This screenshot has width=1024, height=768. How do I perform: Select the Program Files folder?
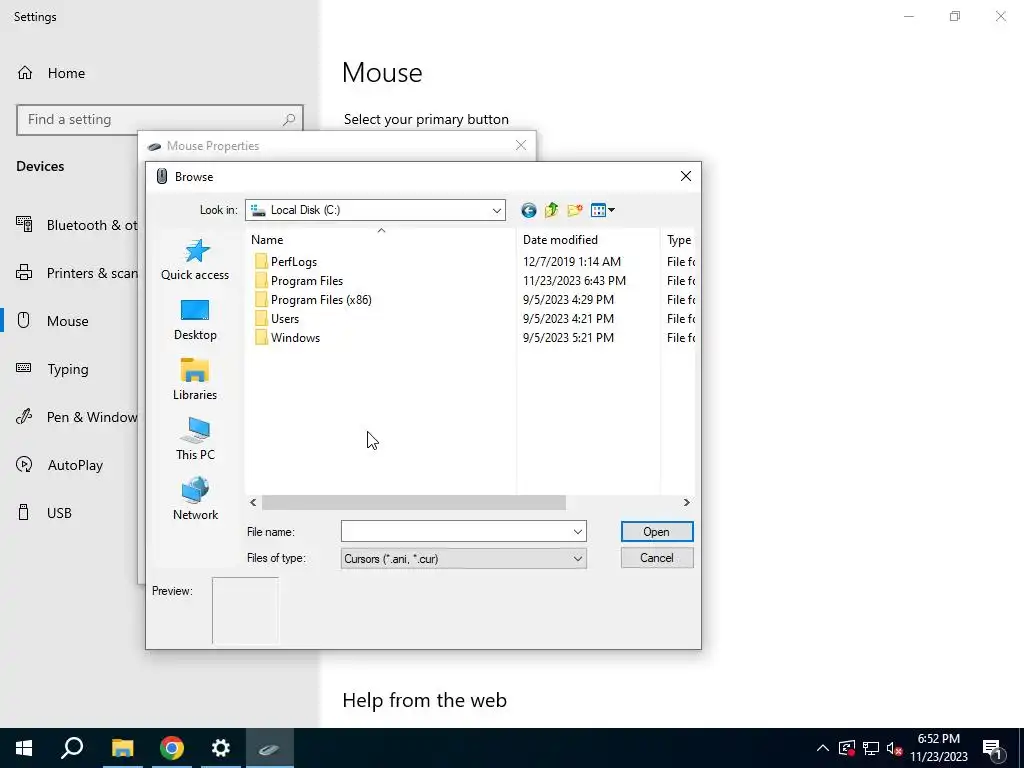[x=299, y=281]
